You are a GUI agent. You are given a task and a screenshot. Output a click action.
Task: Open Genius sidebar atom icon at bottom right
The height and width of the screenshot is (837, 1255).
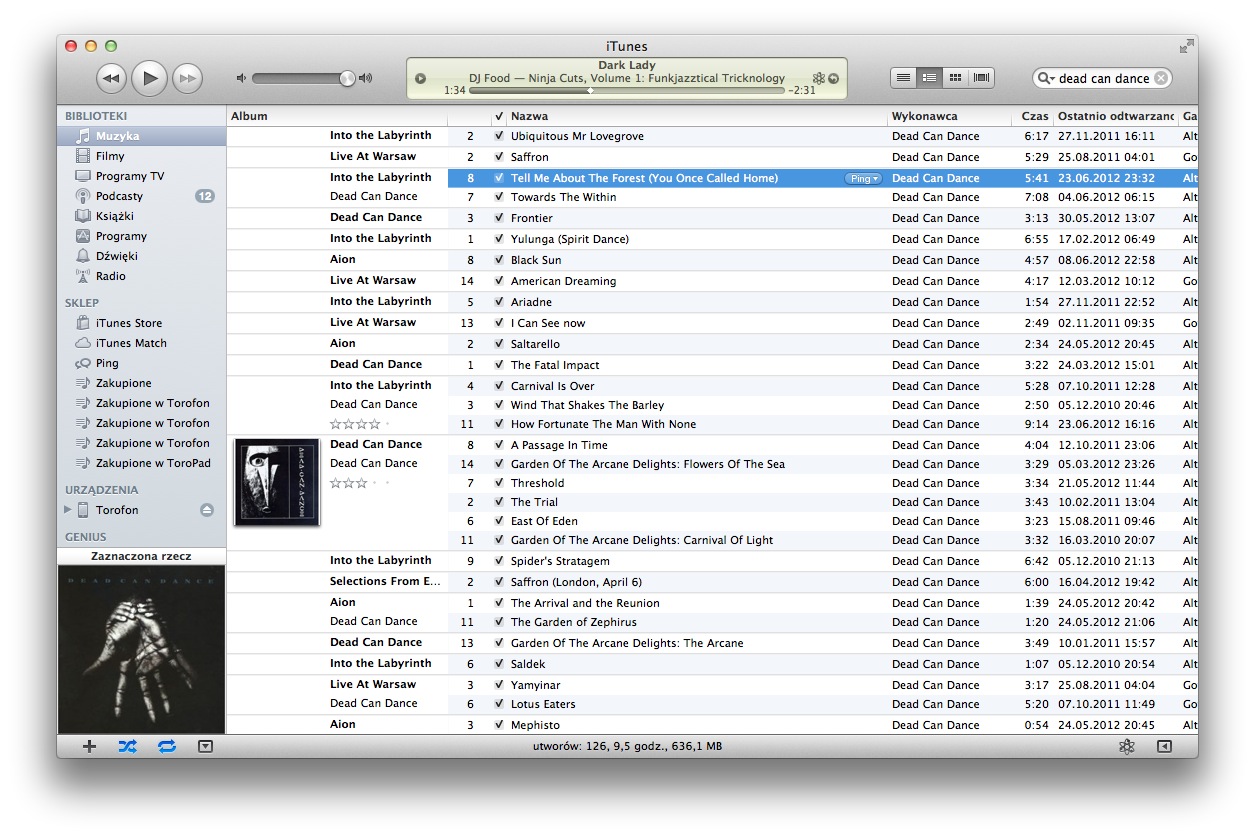1126,746
